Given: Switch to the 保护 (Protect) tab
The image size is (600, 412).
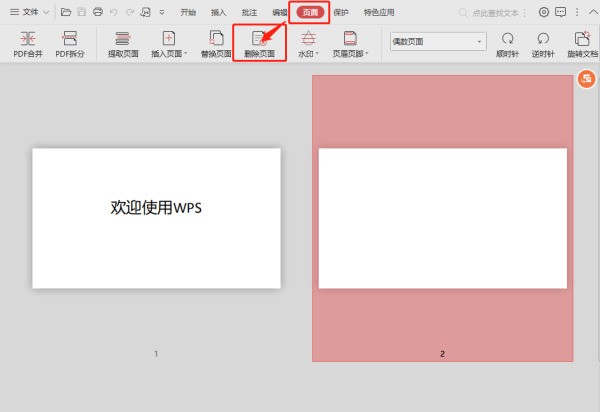Looking at the screenshot, I should click(340, 12).
